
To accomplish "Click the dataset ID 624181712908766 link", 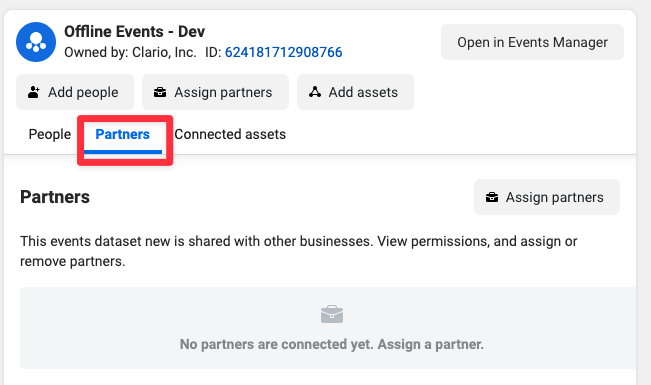I will point(284,52).
